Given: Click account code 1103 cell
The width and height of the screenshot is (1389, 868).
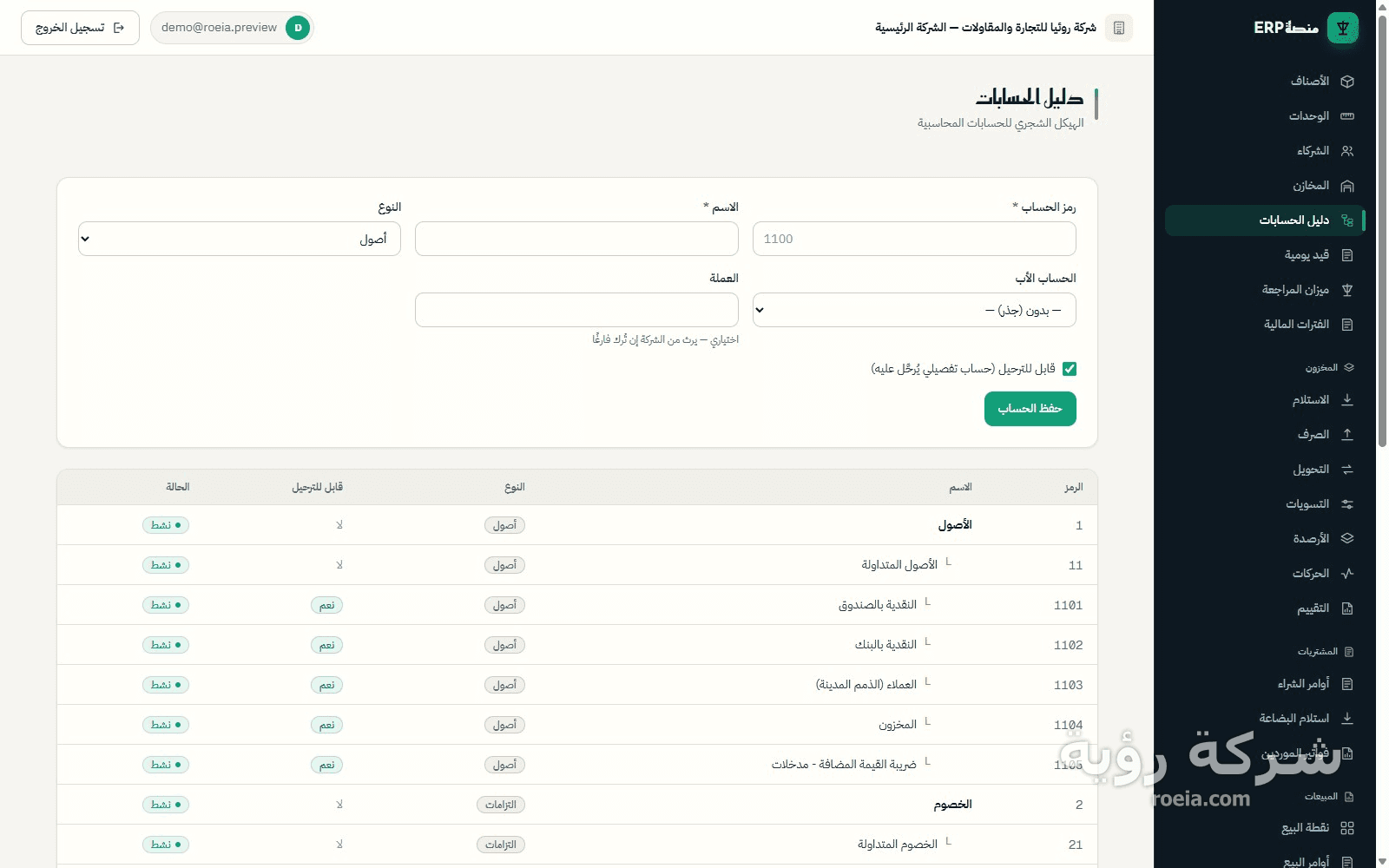Looking at the screenshot, I should click(x=1068, y=685).
